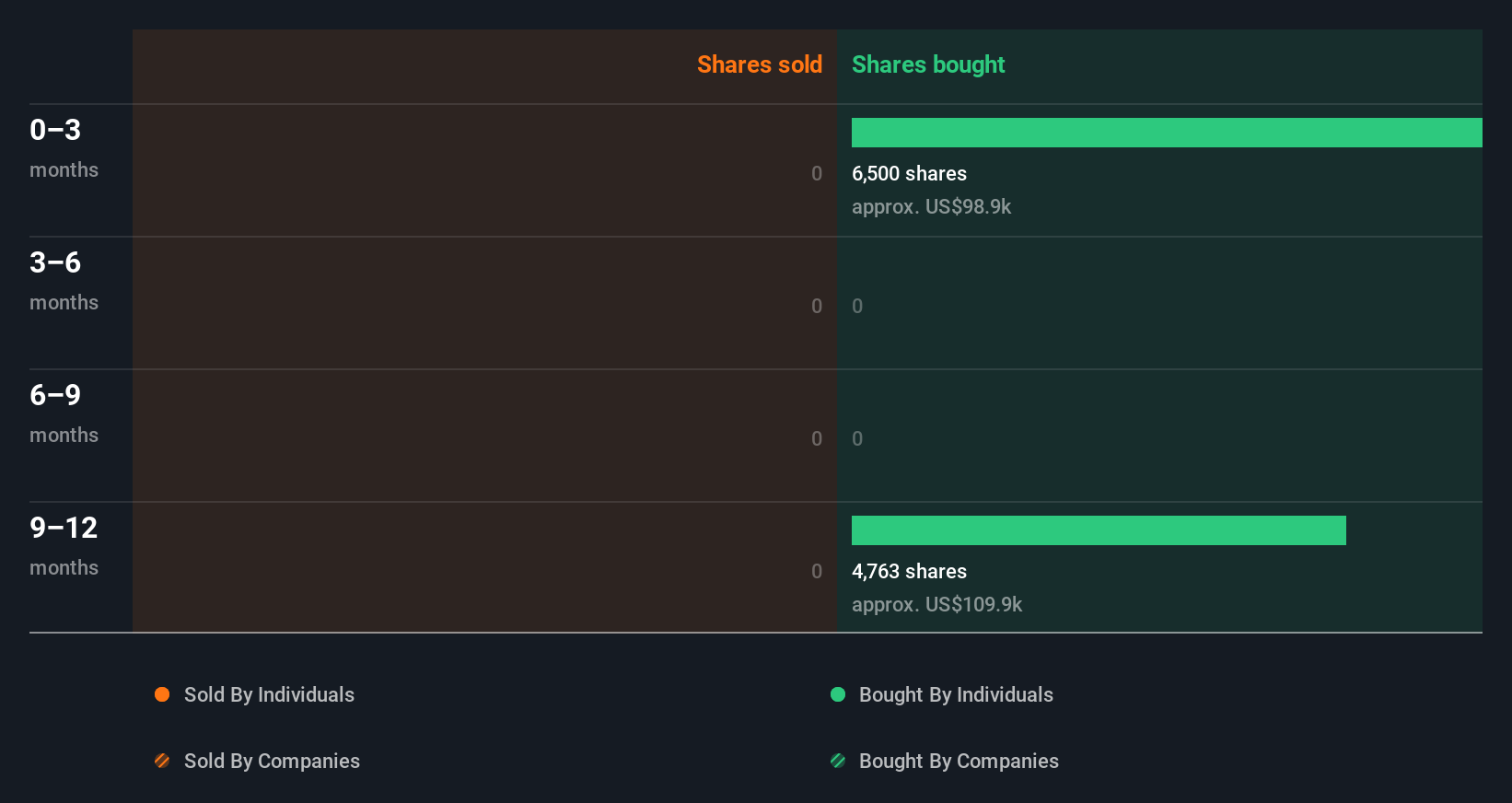
Task: Select the "9–12 months" row label
Action: pyautogui.click(x=64, y=545)
